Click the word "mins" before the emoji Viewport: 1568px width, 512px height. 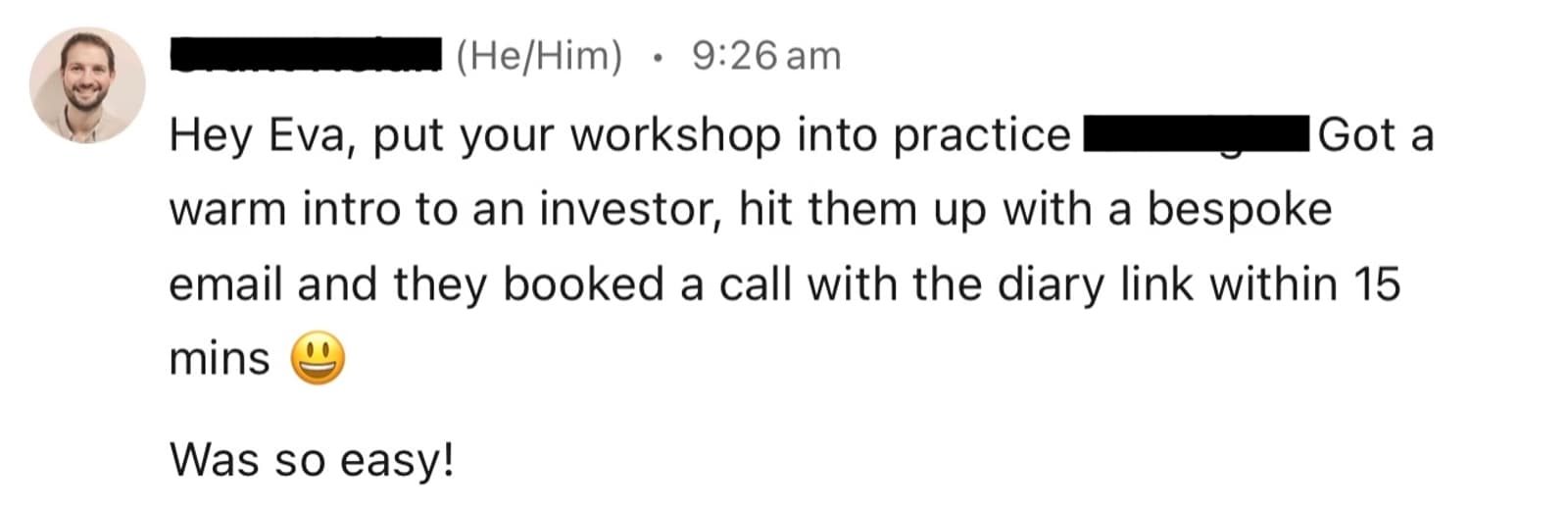click(220, 359)
